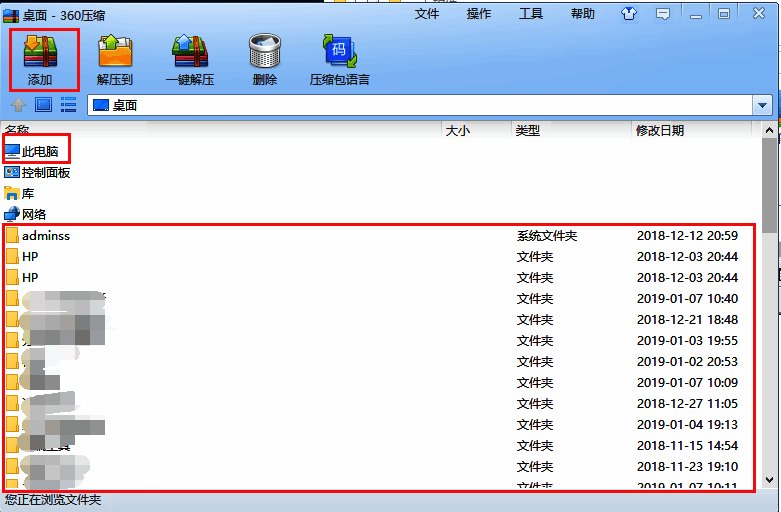Select folder dated 2018-11-23 19:10

click(381, 467)
